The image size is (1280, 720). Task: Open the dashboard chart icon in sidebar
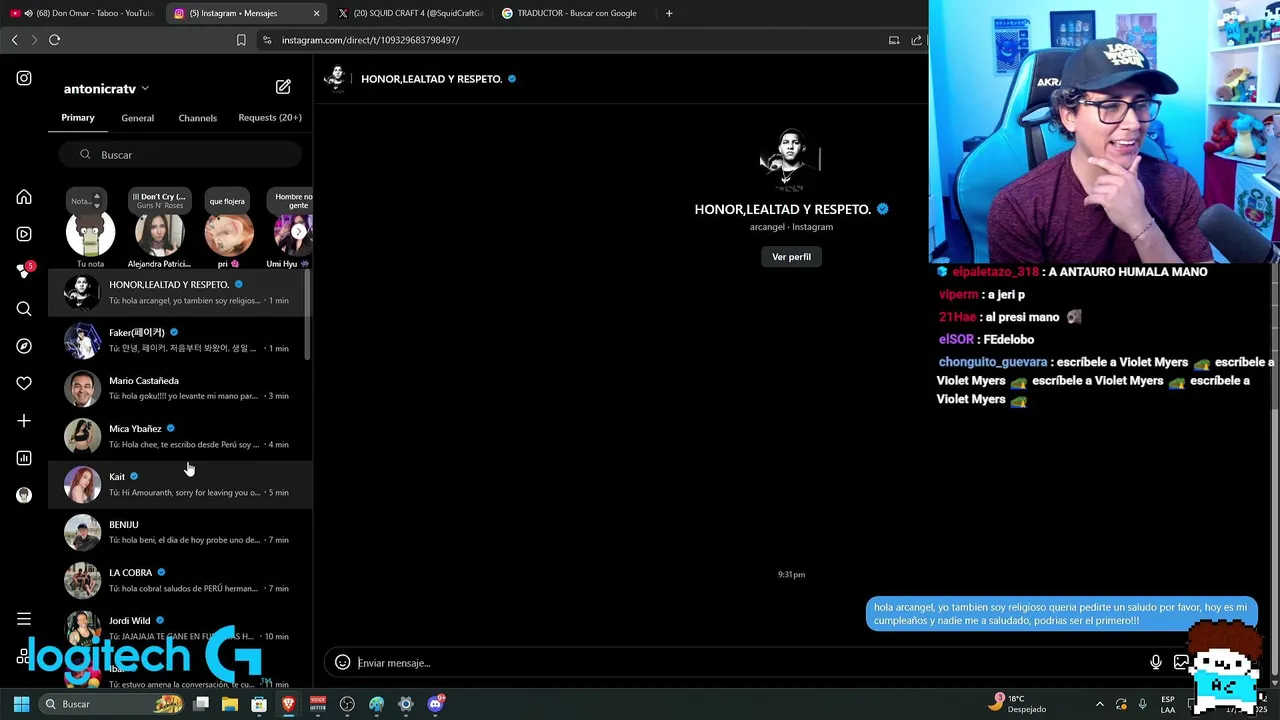24,458
